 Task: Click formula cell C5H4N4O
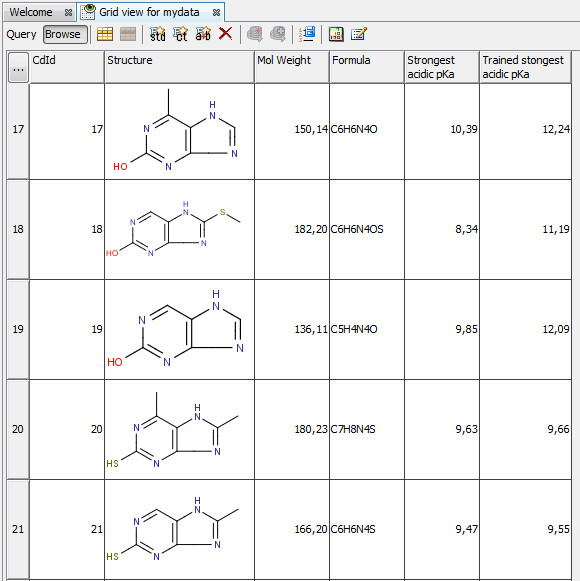pos(367,330)
